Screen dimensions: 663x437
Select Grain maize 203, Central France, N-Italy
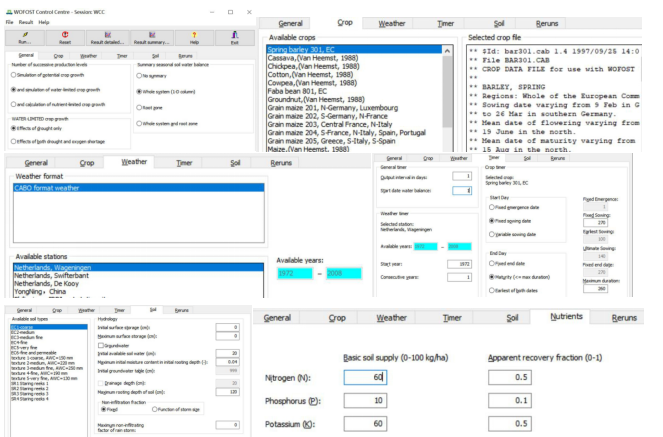pyautogui.click(x=330, y=124)
